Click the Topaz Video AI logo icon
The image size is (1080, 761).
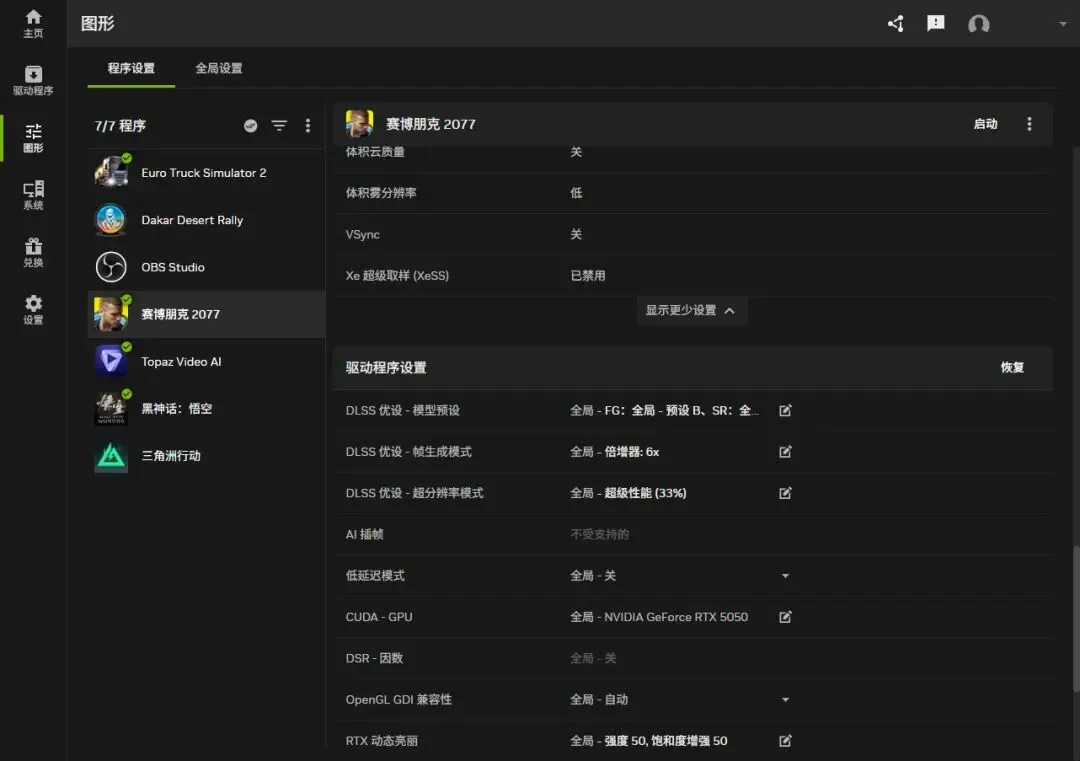pos(111,362)
